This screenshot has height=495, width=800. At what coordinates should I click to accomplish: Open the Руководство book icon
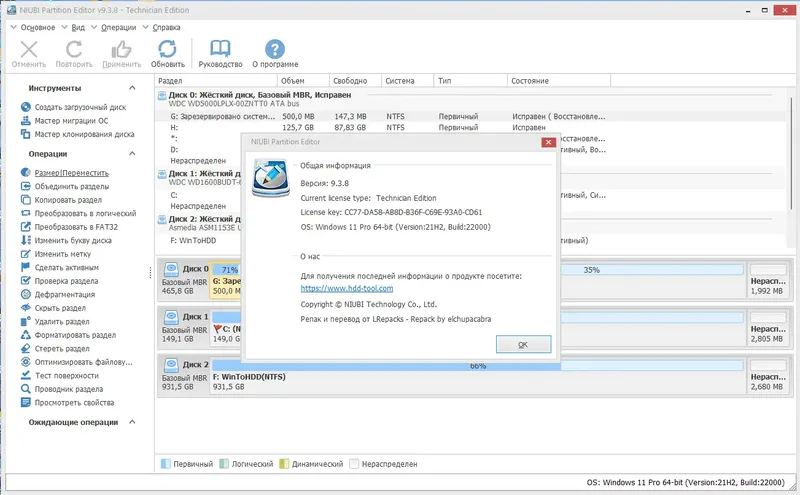(x=220, y=50)
